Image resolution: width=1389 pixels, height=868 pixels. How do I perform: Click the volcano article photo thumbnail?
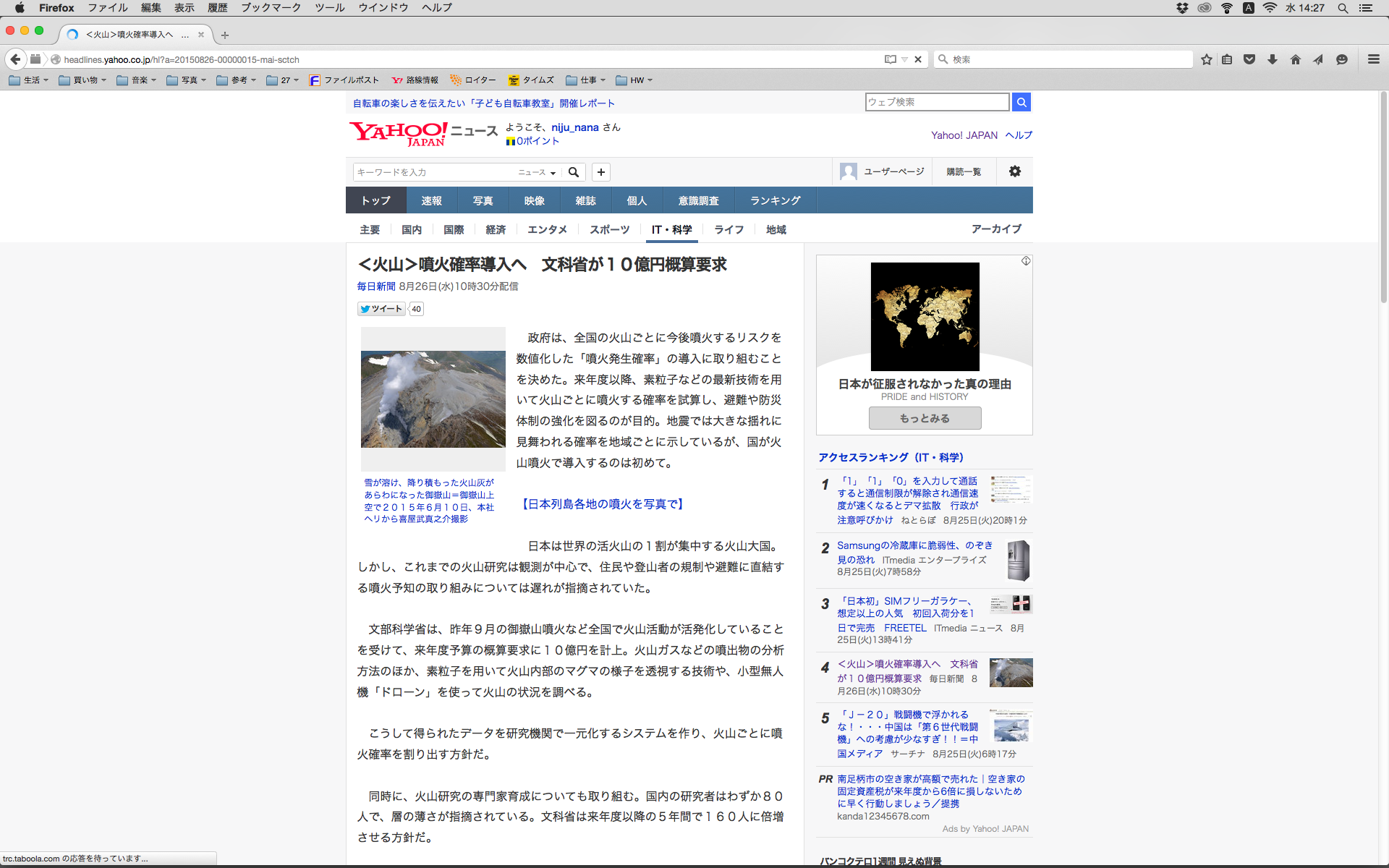pos(433,399)
